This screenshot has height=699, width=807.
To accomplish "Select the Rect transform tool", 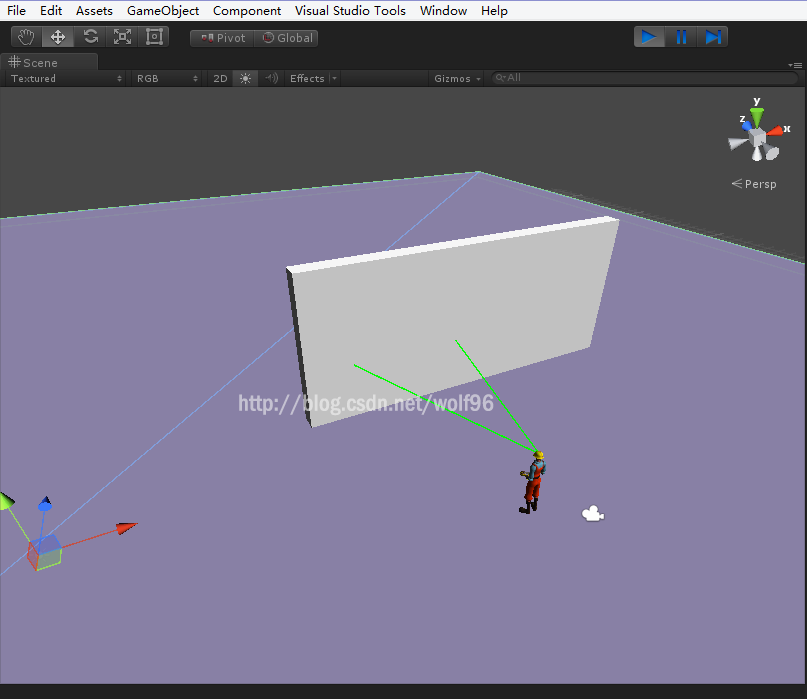I will tap(154, 37).
